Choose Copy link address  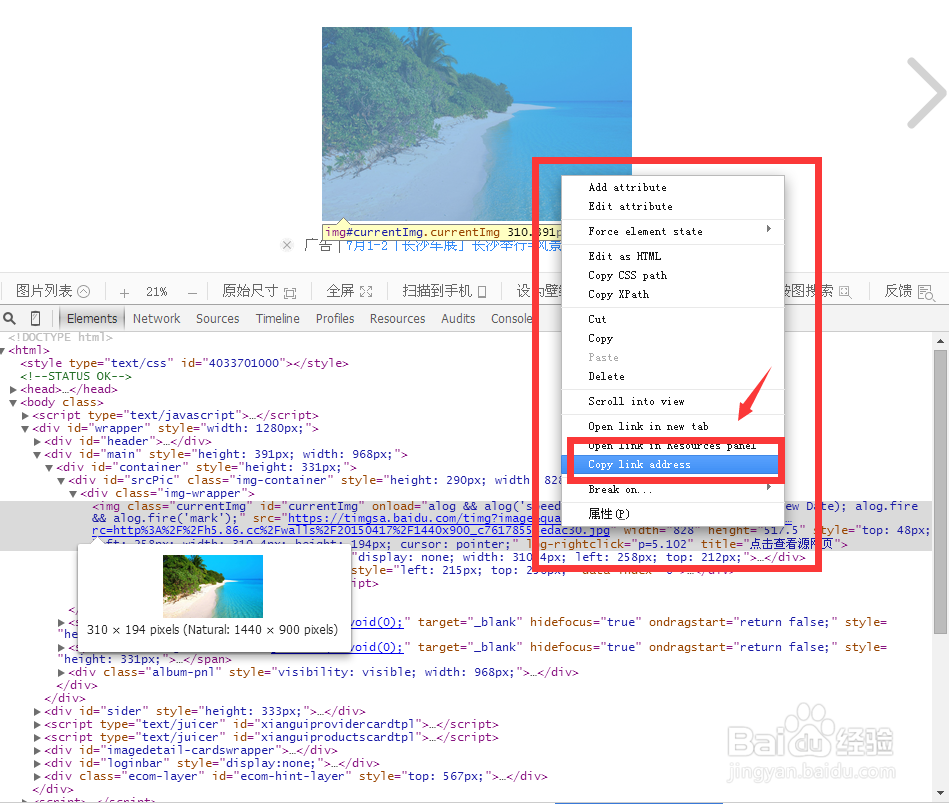[673, 464]
